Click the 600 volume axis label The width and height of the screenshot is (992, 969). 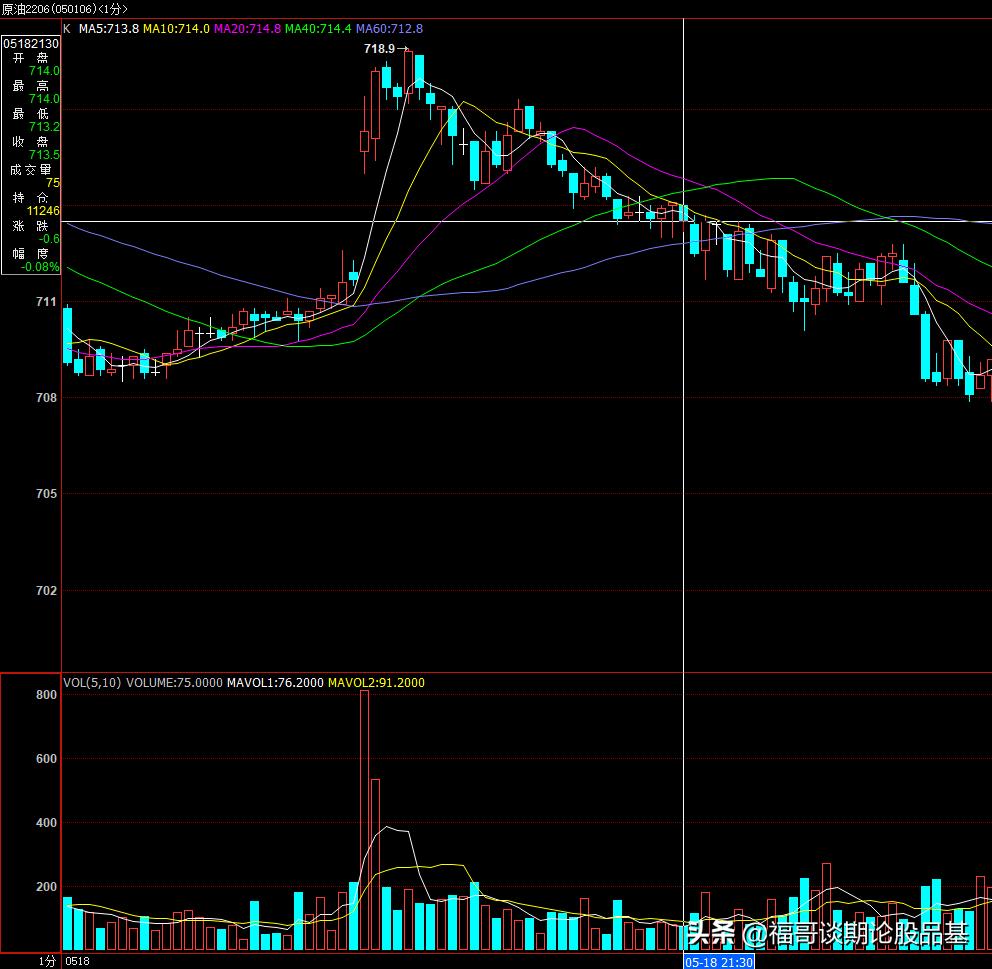point(46,759)
